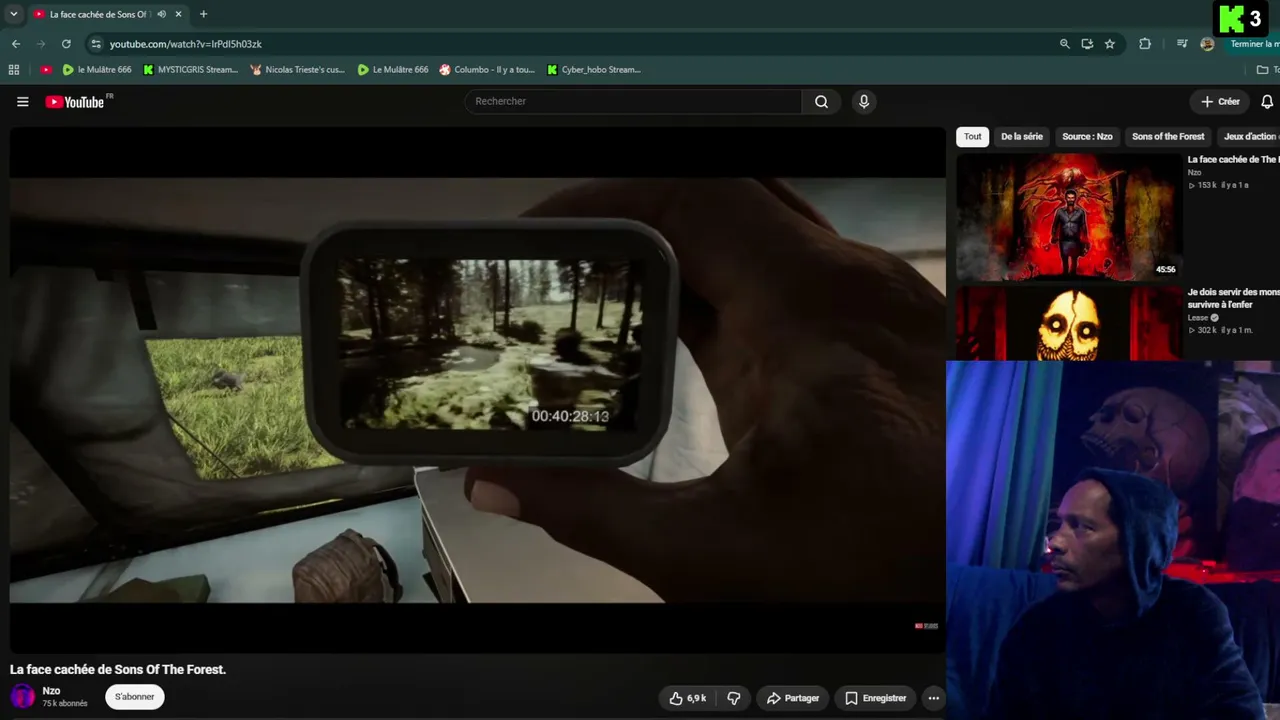Open the media controls toolbar icon

click(x=1182, y=44)
